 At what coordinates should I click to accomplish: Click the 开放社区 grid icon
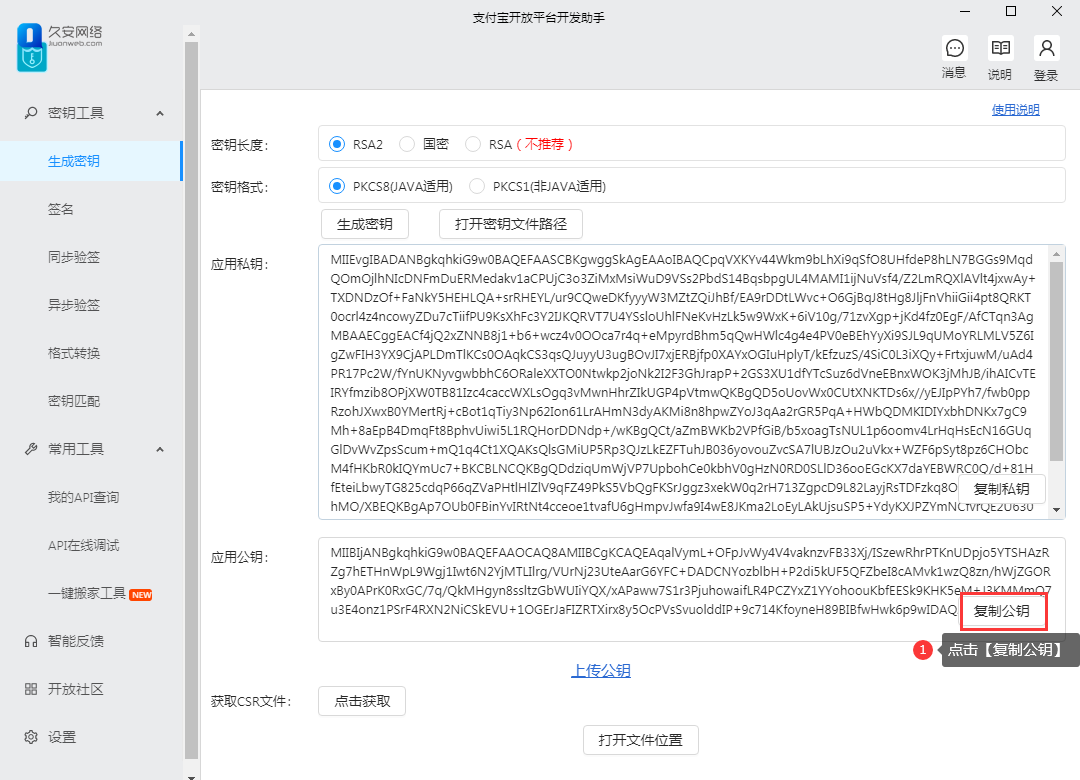30,689
